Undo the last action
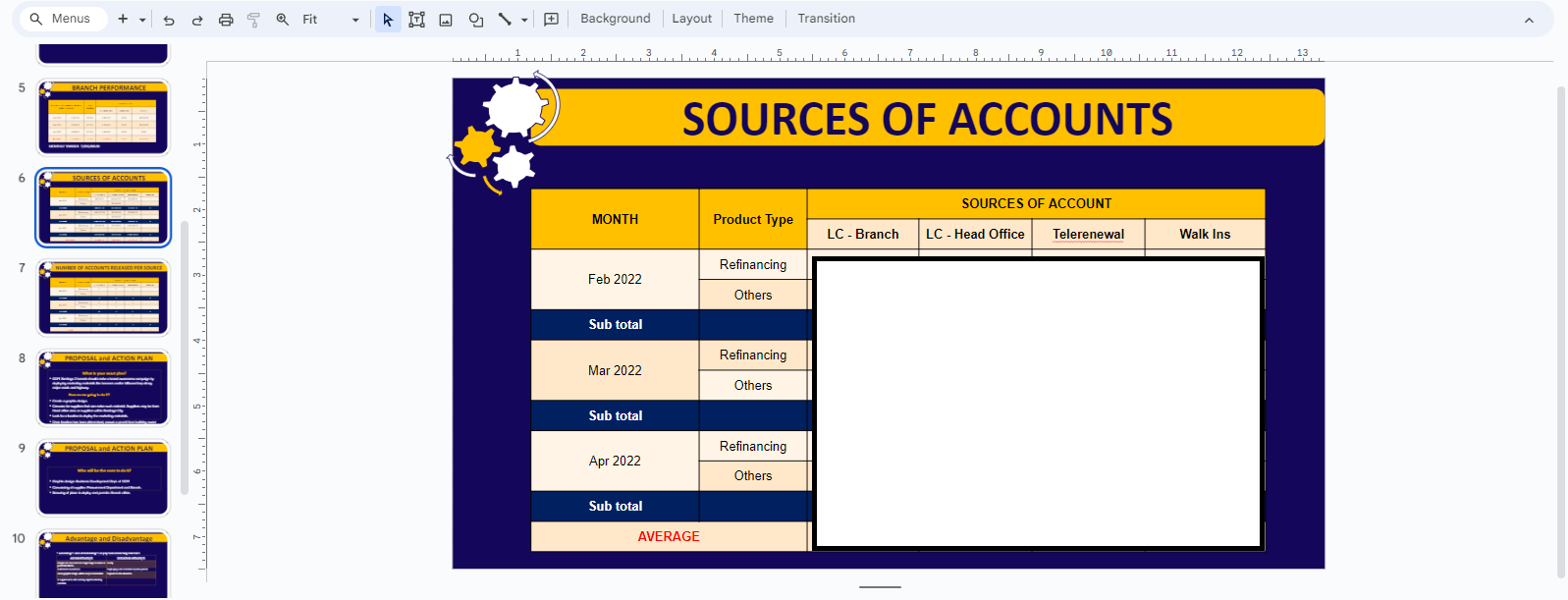 pyautogui.click(x=169, y=20)
